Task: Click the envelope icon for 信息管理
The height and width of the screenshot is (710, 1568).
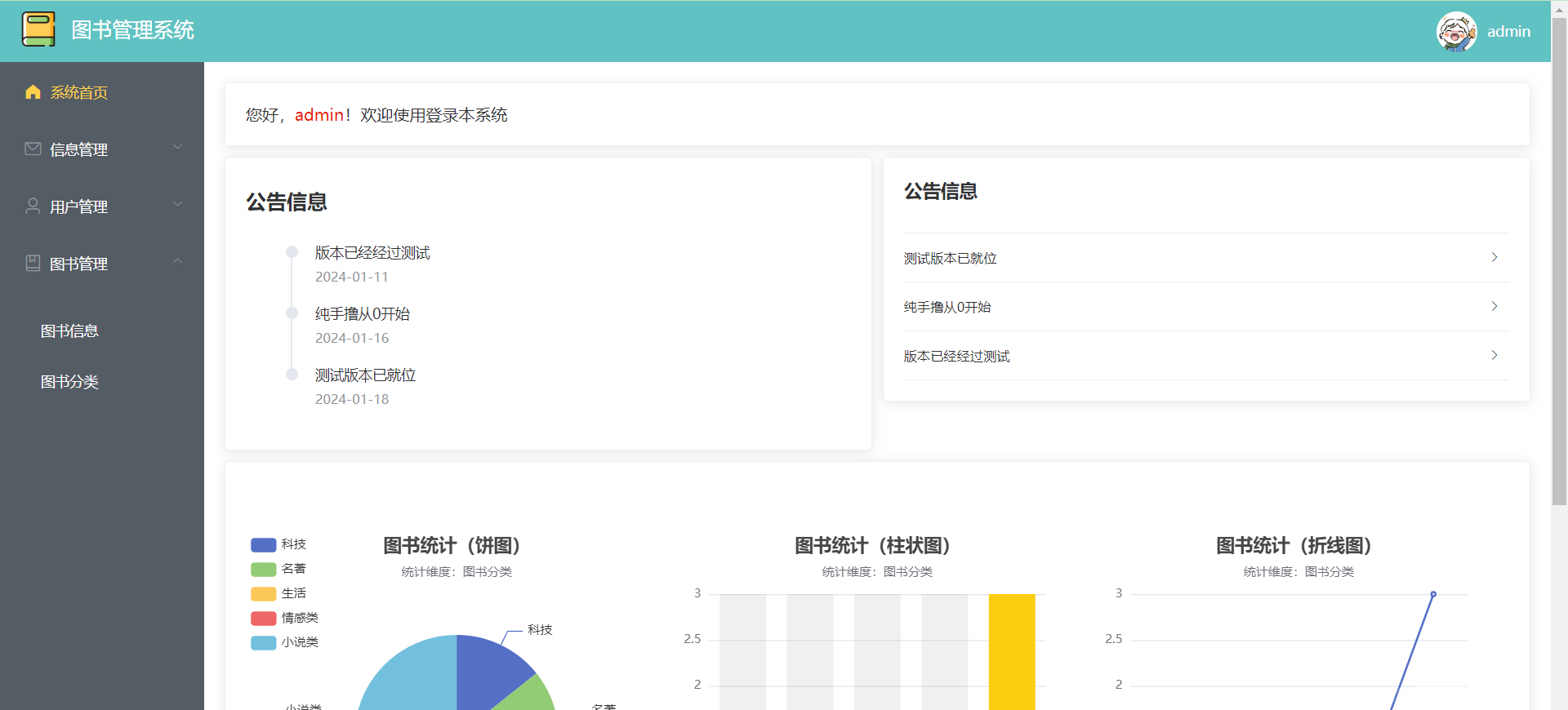Action: click(x=33, y=149)
